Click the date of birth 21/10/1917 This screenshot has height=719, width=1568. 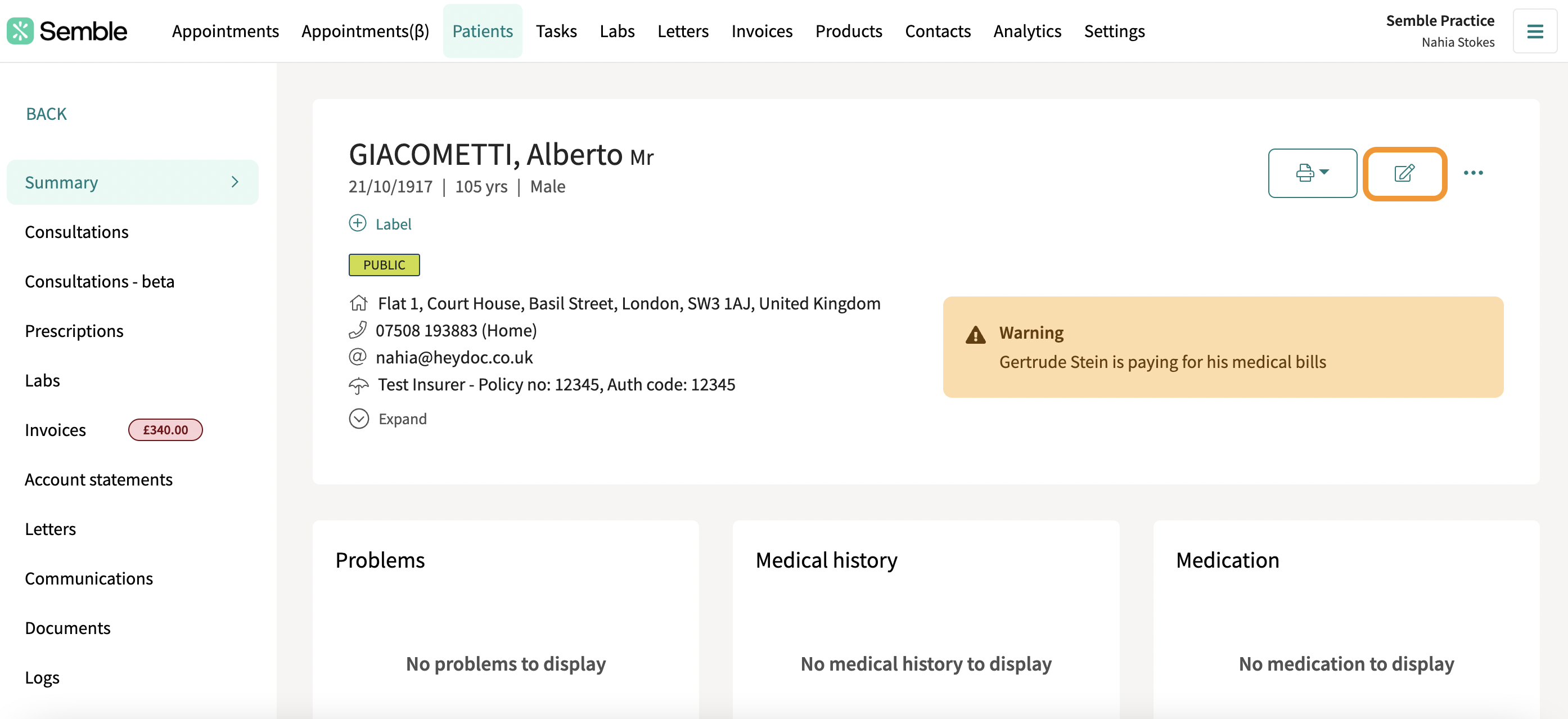coord(390,186)
